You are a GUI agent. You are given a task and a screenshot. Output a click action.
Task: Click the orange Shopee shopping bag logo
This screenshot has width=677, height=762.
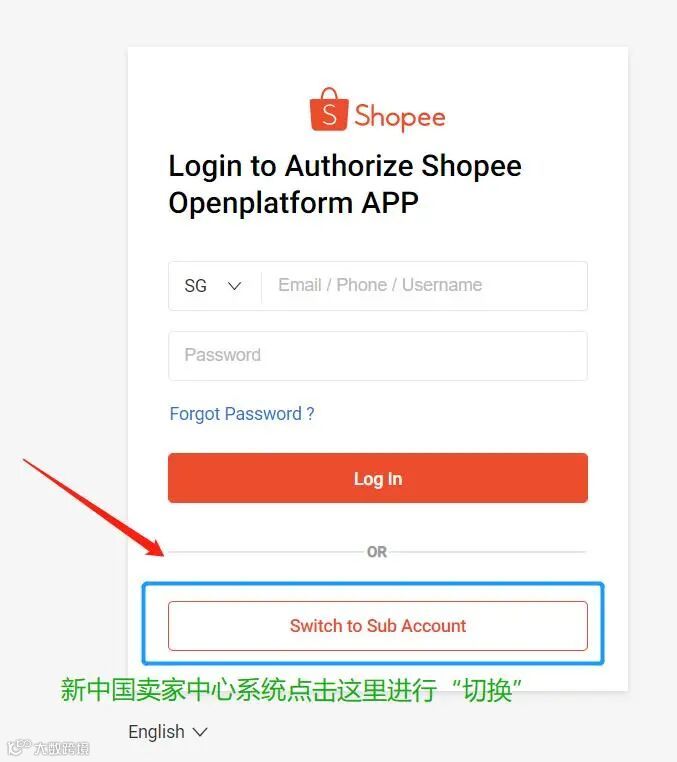tap(329, 109)
